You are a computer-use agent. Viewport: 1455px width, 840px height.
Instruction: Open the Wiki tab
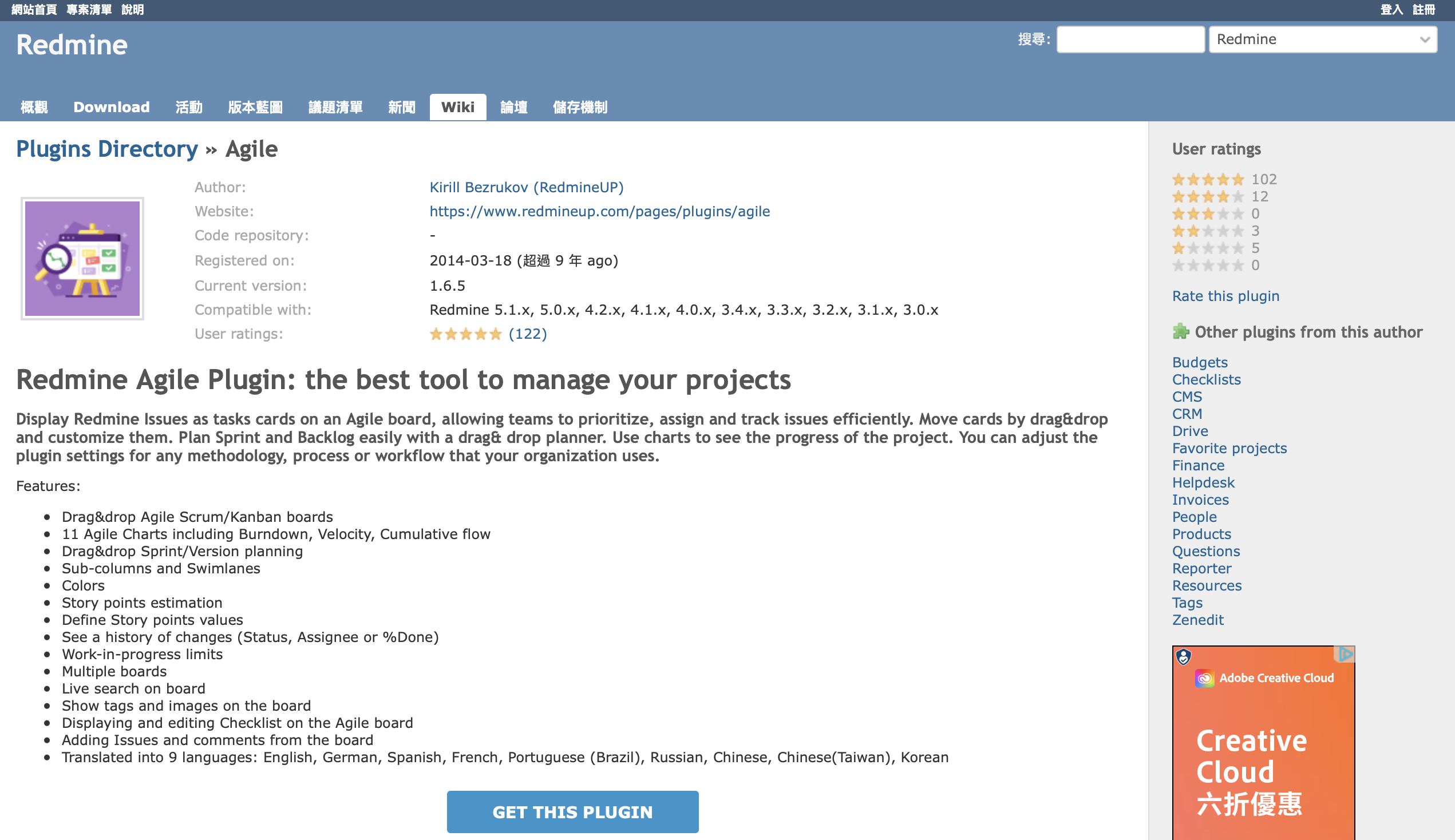tap(457, 108)
